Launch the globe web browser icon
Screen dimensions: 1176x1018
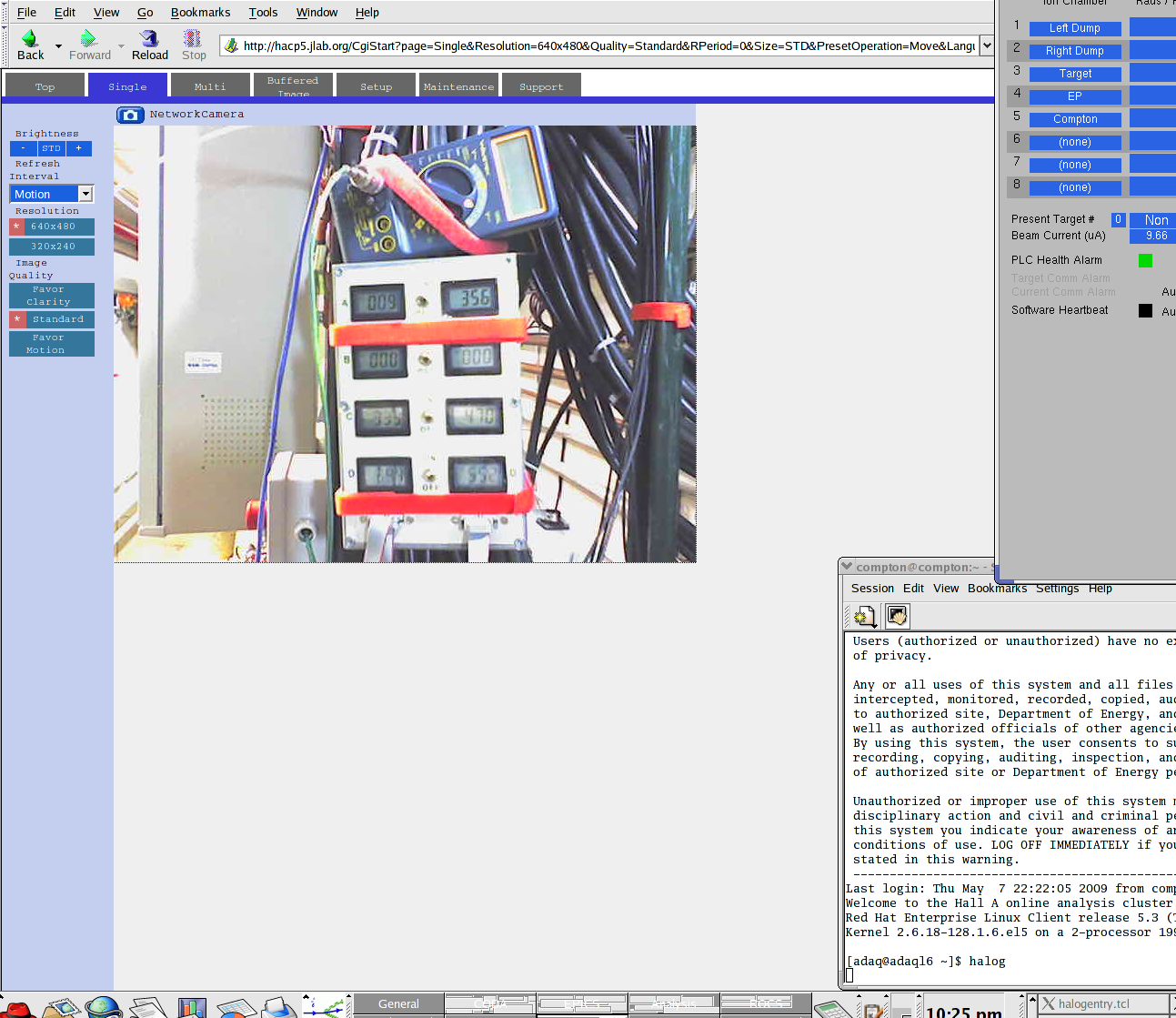(x=103, y=1007)
